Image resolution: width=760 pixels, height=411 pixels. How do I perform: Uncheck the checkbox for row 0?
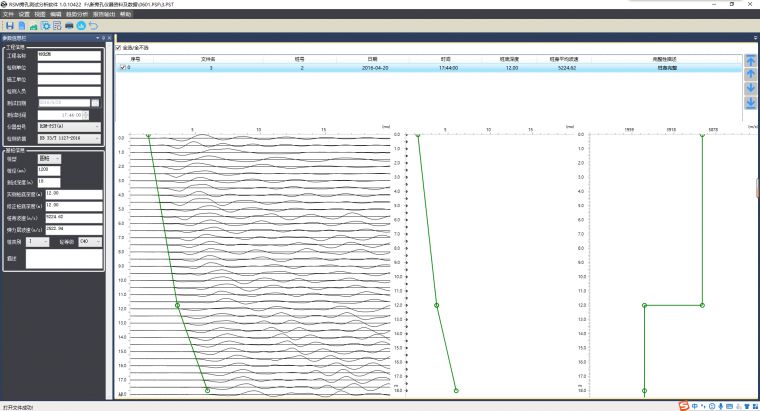[122, 68]
